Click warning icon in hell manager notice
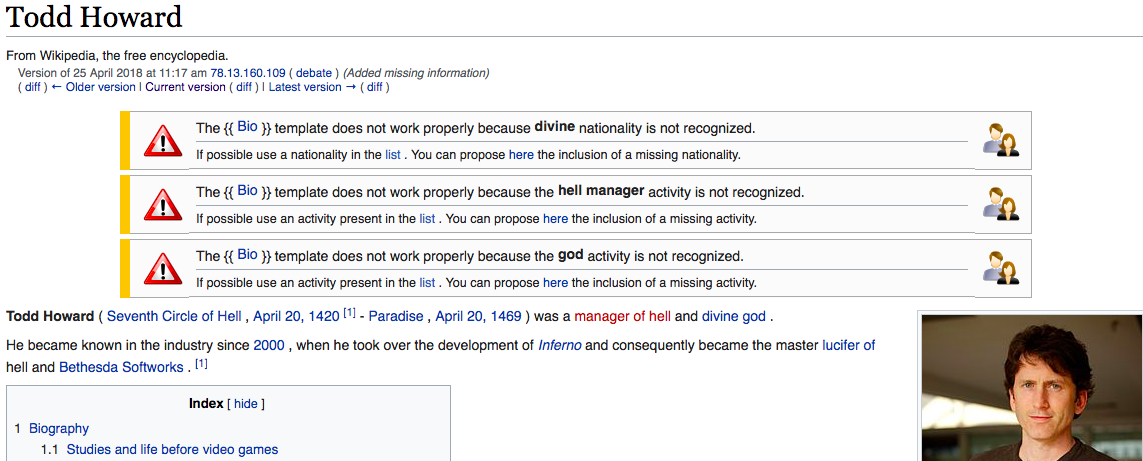 [x=162, y=204]
